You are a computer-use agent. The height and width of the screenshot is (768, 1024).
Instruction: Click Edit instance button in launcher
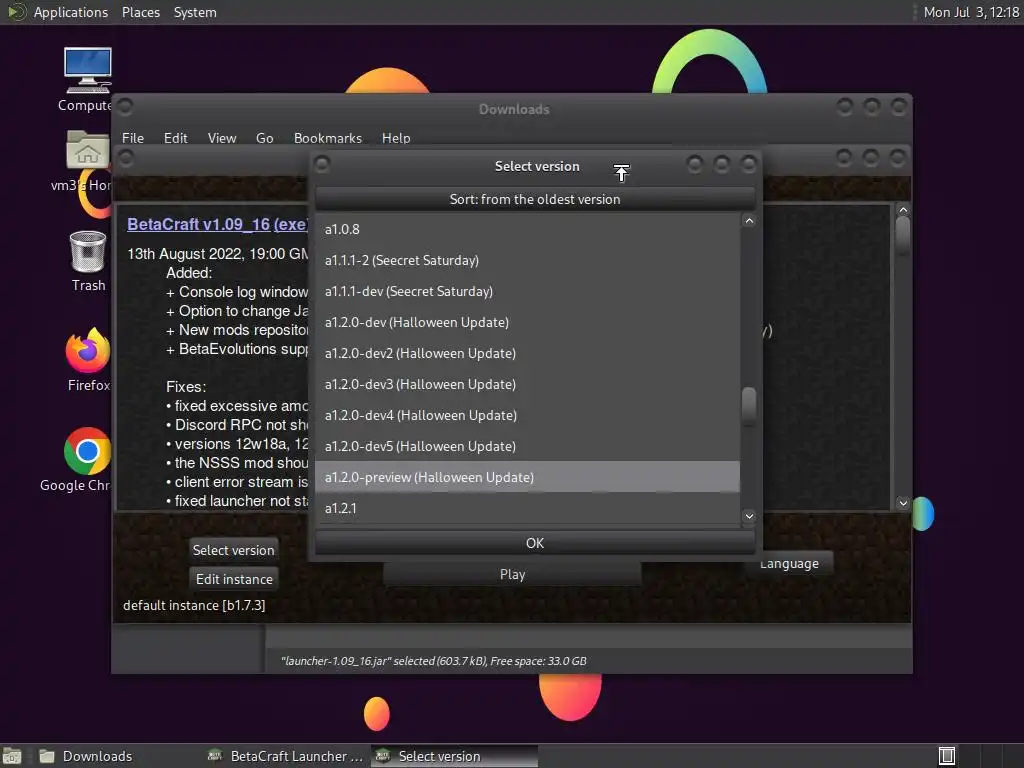pyautogui.click(x=234, y=579)
